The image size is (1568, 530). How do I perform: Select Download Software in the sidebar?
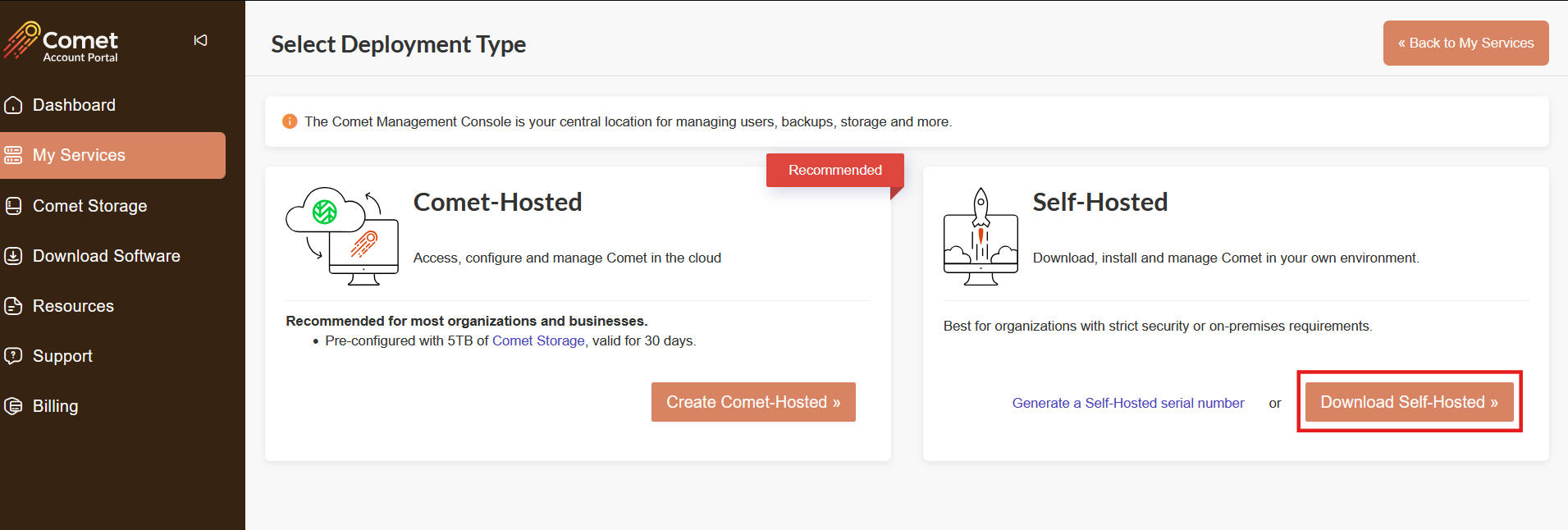pos(106,256)
